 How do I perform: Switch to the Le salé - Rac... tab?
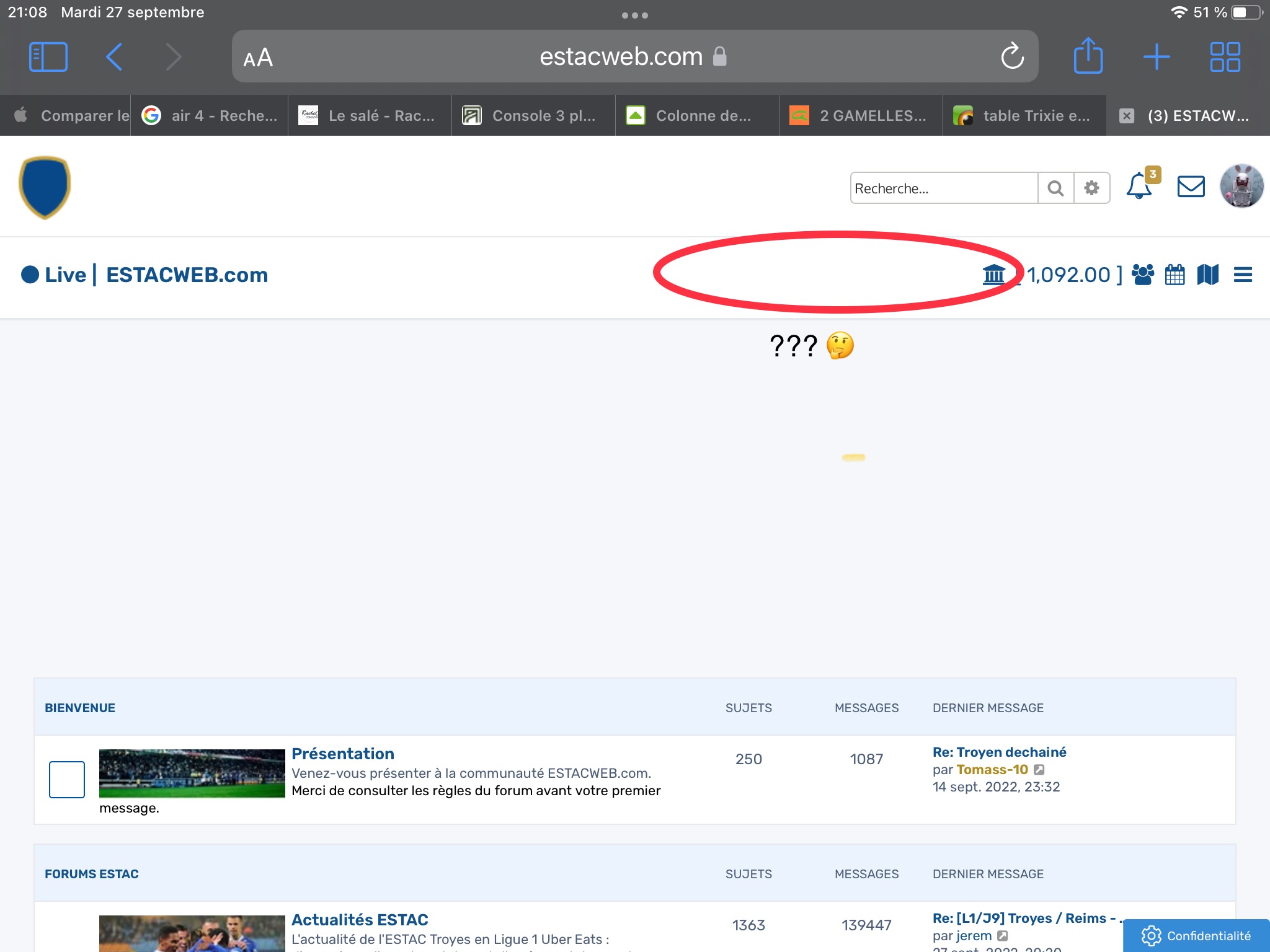[370, 115]
